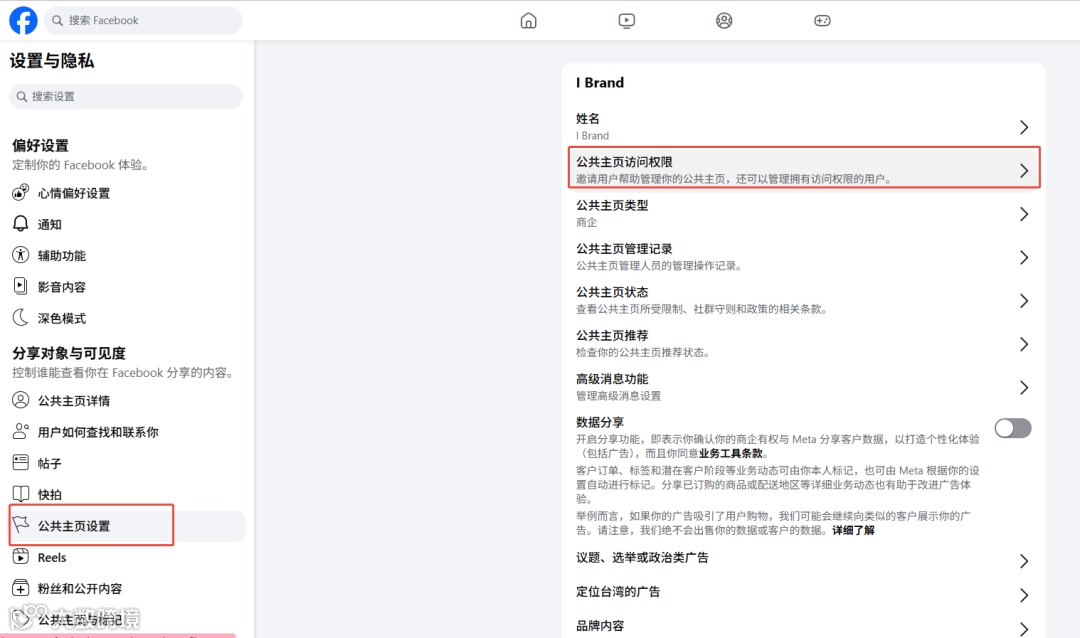Expand the 品牌内容 chevron
This screenshot has width=1080, height=638.
click(1024, 629)
